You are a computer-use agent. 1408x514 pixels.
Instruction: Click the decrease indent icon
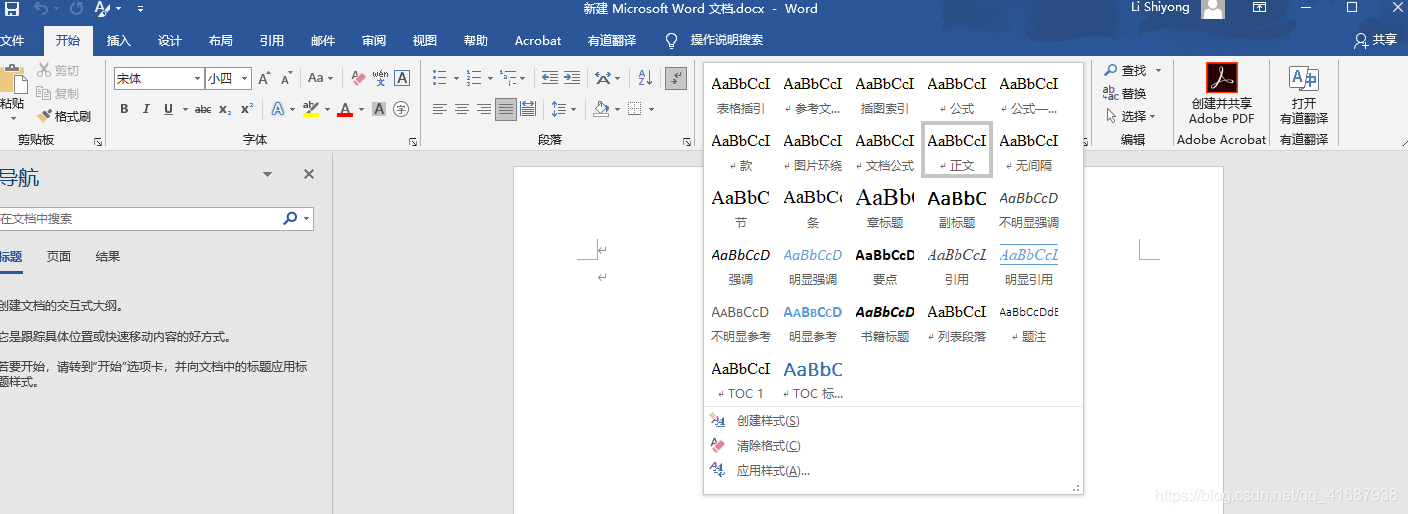[x=550, y=78]
